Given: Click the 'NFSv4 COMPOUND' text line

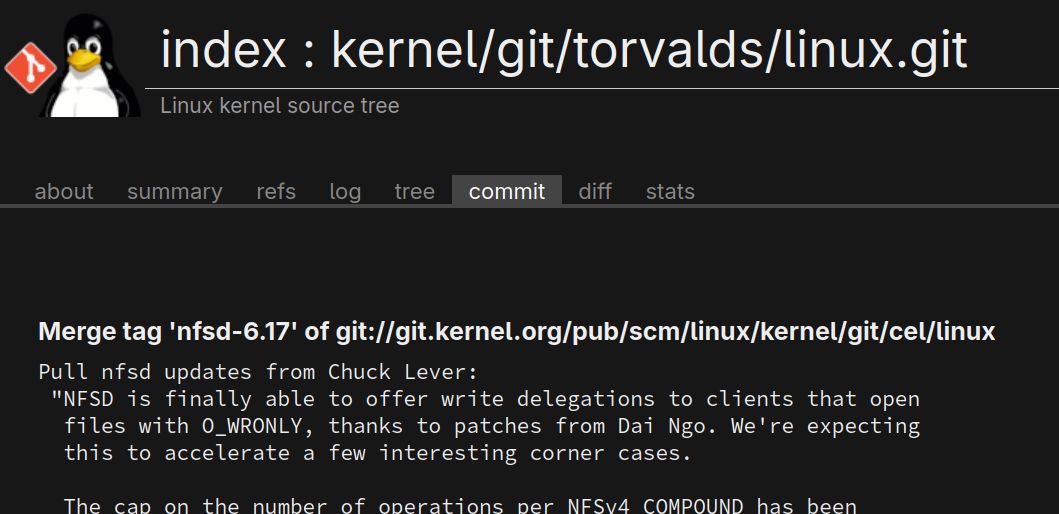Looking at the screenshot, I should (x=461, y=505).
